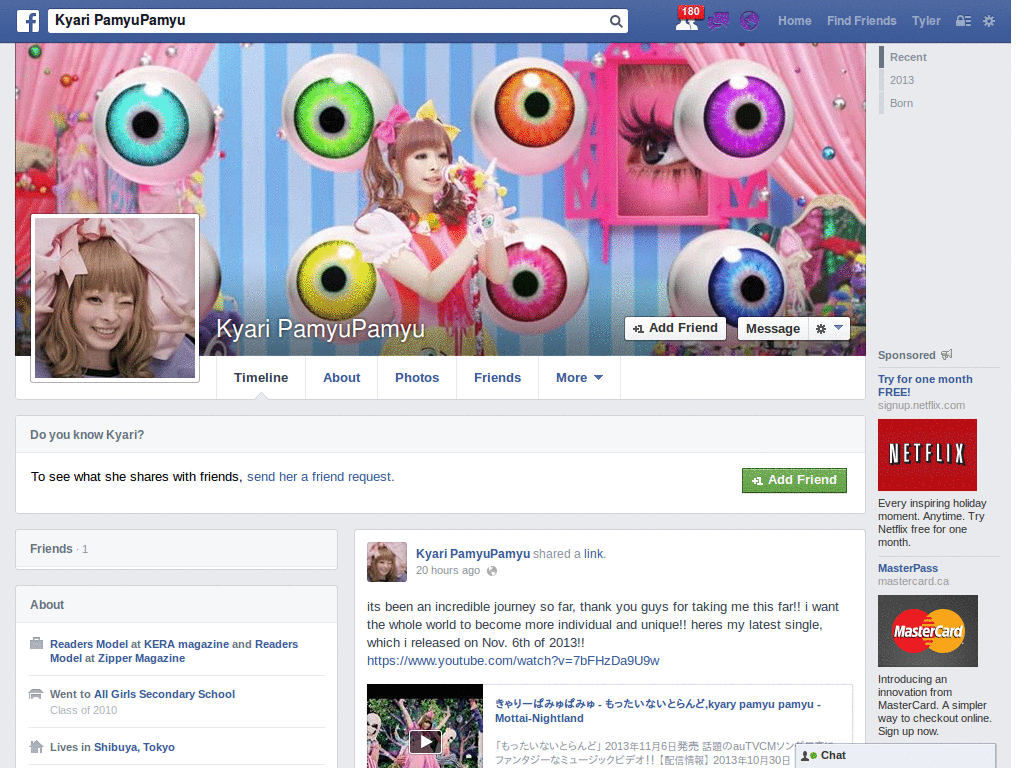This screenshot has height=768, width=1024.
Task: Open Tyler profile link in top bar
Action: [x=926, y=21]
